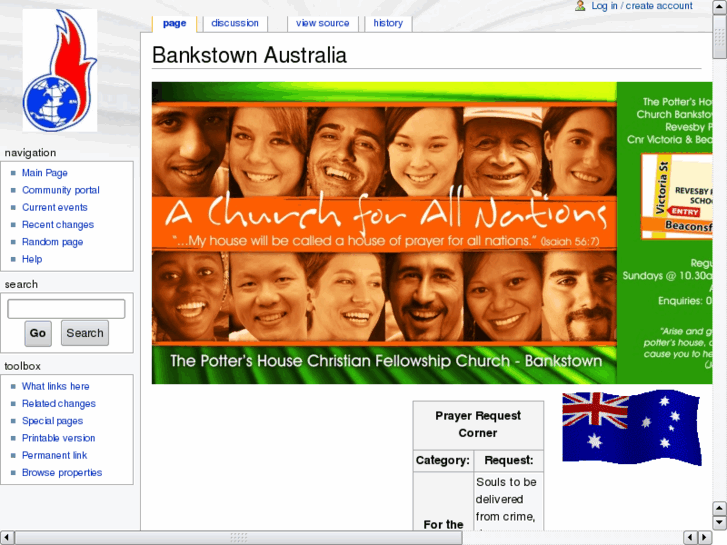This screenshot has width=727, height=545.
Task: View Recent changes link
Action: [x=58, y=224]
